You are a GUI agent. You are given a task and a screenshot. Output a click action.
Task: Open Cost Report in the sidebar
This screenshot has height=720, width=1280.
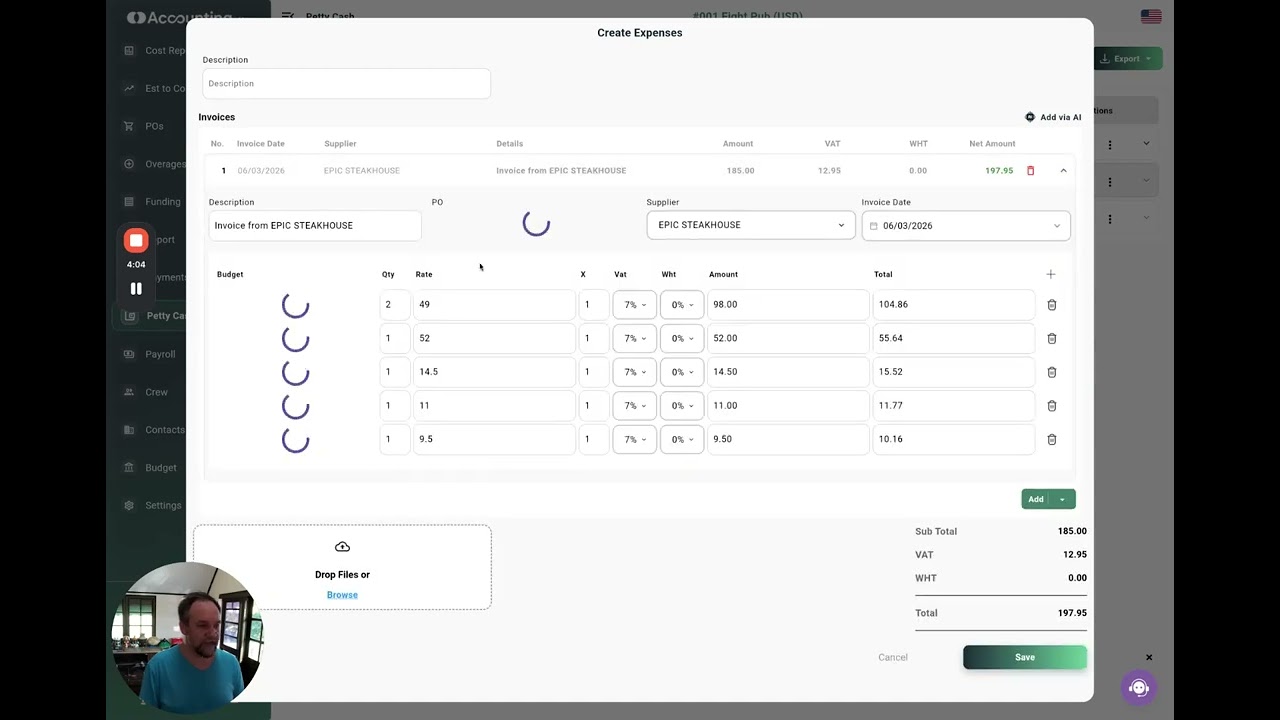tap(155, 51)
